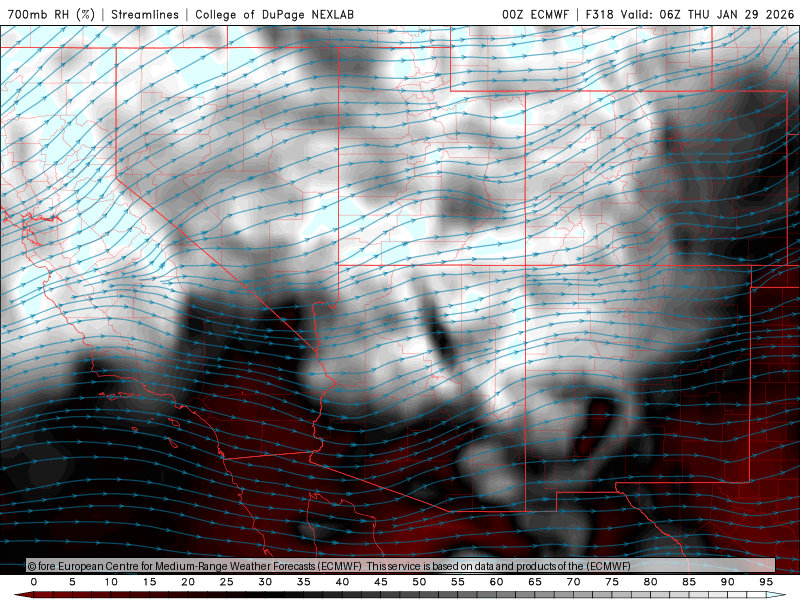800x600 pixels.
Task: Click the colorbar label "5"
Action: coord(72,582)
